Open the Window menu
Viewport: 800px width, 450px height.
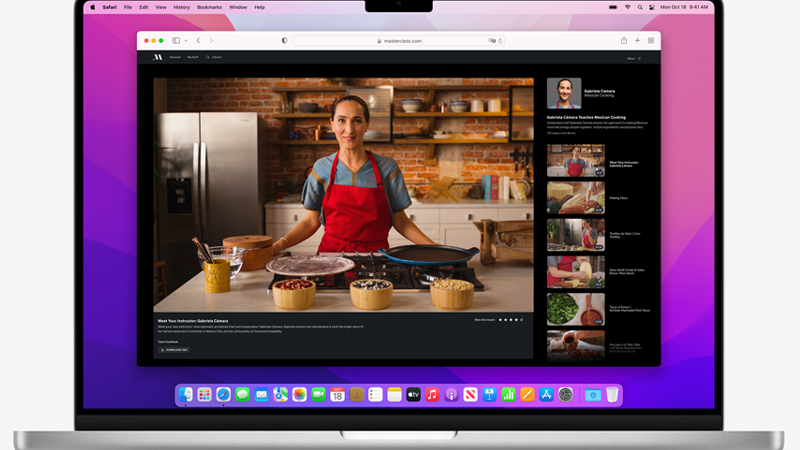pyautogui.click(x=238, y=7)
